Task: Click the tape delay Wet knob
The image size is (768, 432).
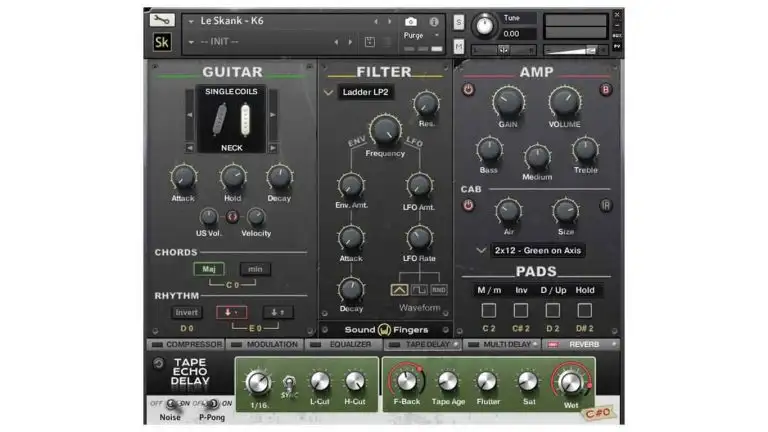Action: [x=571, y=383]
